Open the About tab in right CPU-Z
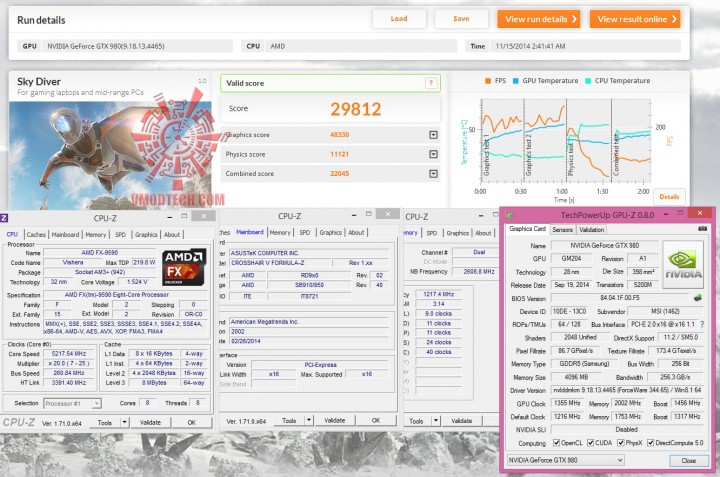 [483, 233]
